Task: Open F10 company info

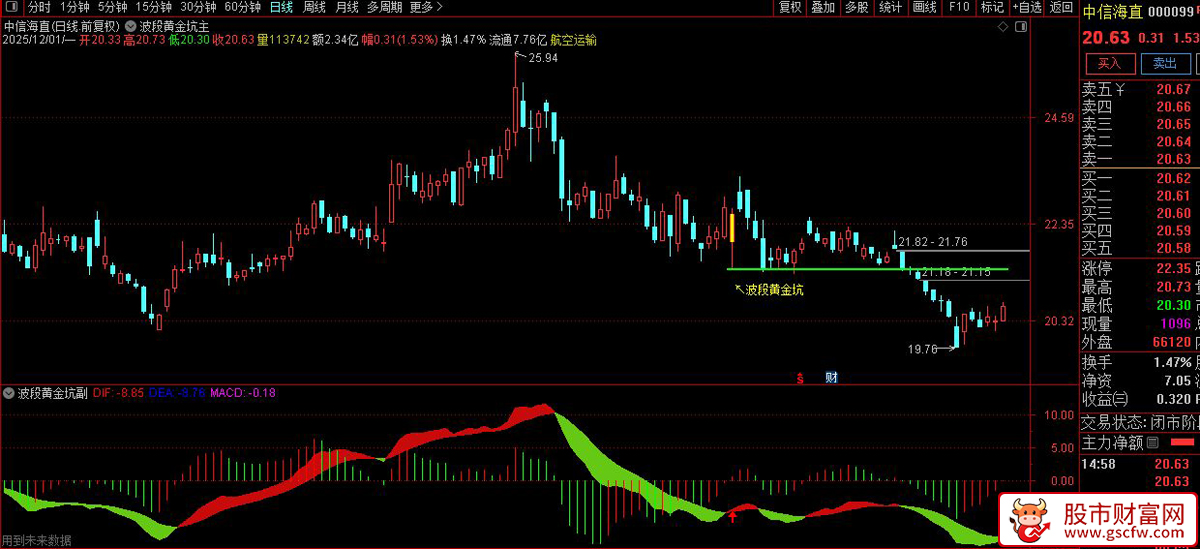Action: (x=959, y=7)
